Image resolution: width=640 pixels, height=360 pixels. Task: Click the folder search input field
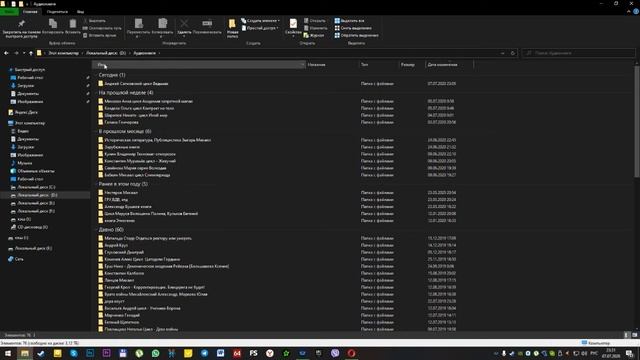pos(578,53)
